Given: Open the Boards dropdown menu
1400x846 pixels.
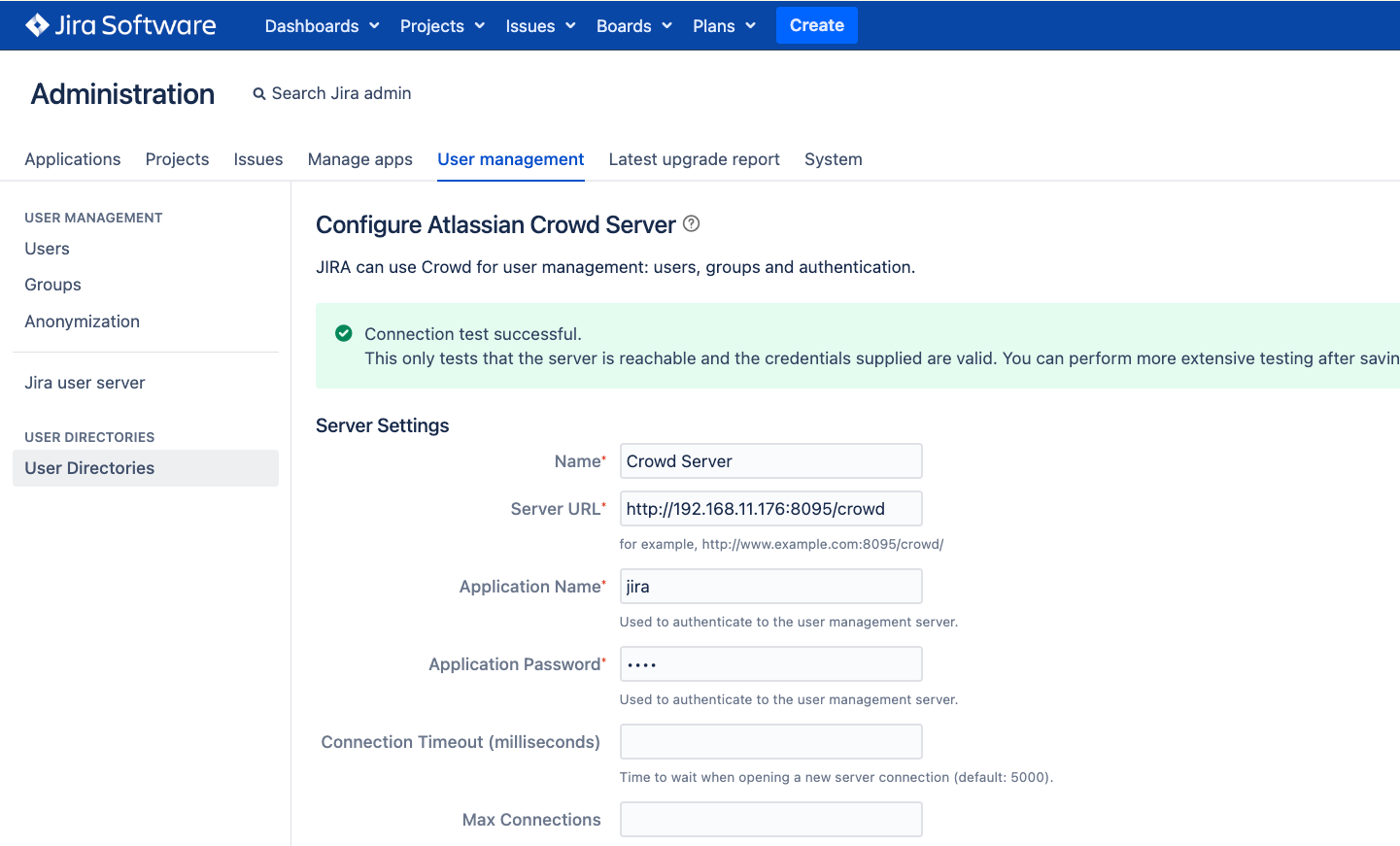Looking at the screenshot, I should tap(633, 26).
